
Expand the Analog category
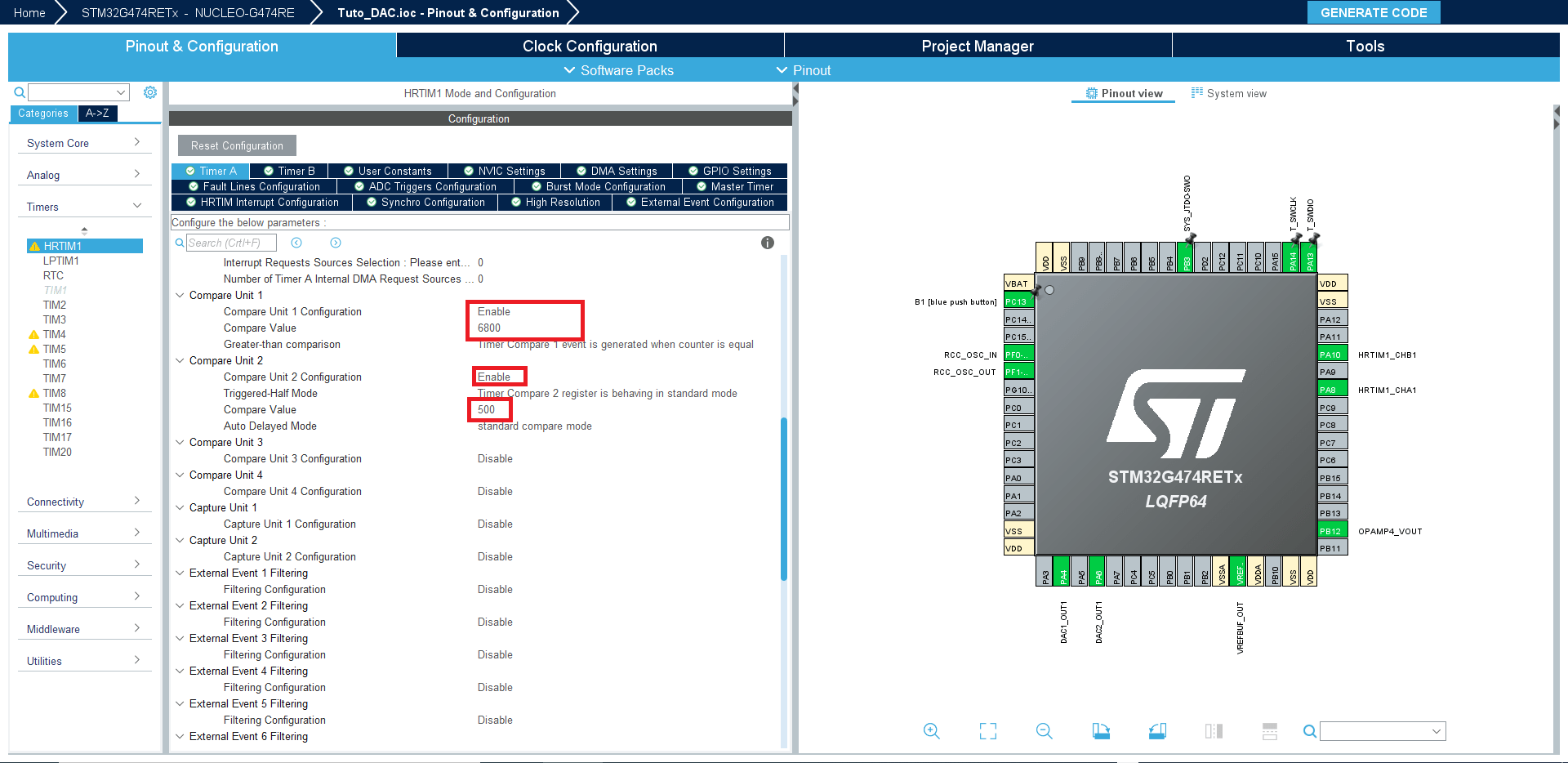(x=84, y=175)
